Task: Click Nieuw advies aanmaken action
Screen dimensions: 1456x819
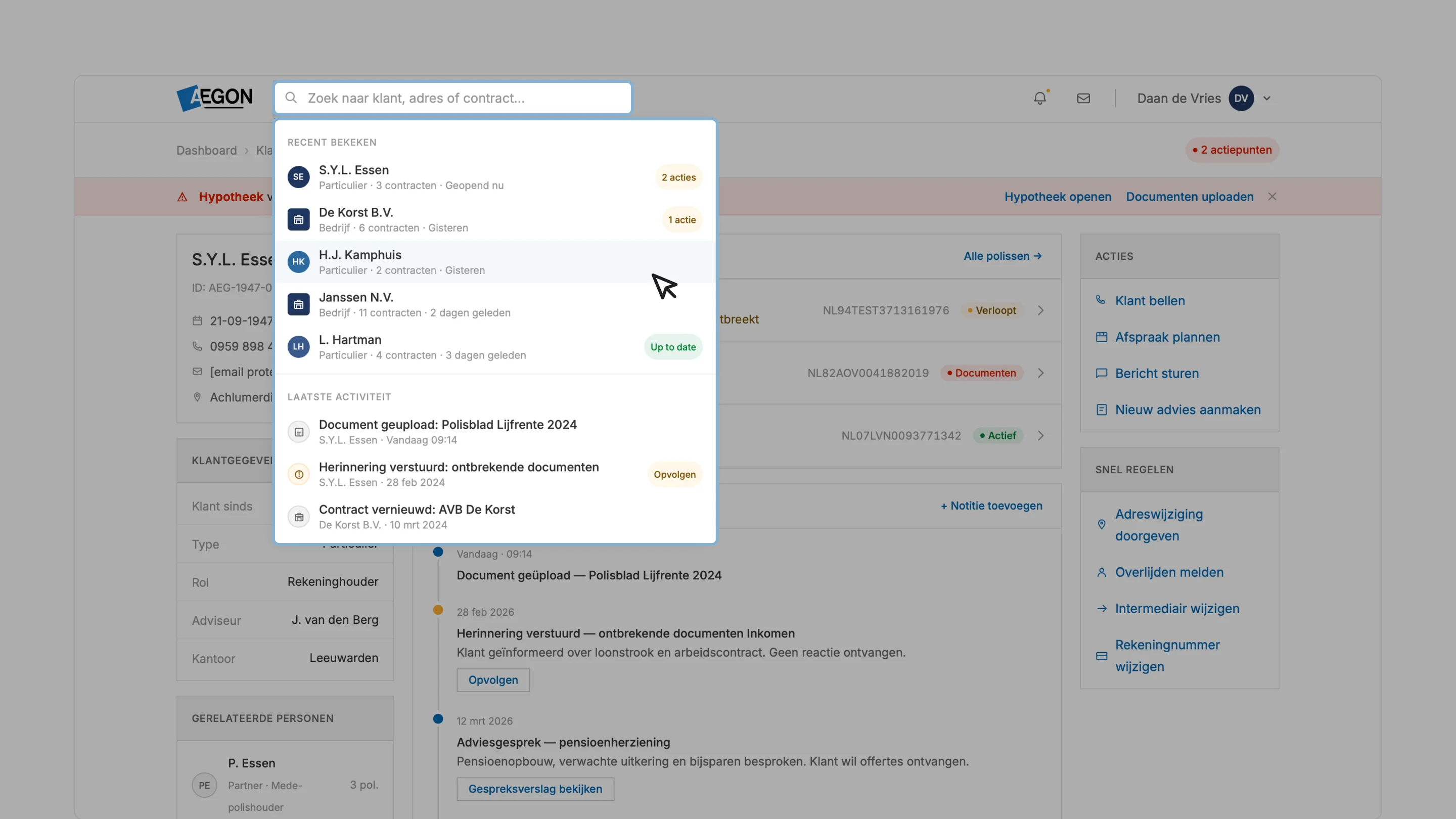Action: (1188, 410)
